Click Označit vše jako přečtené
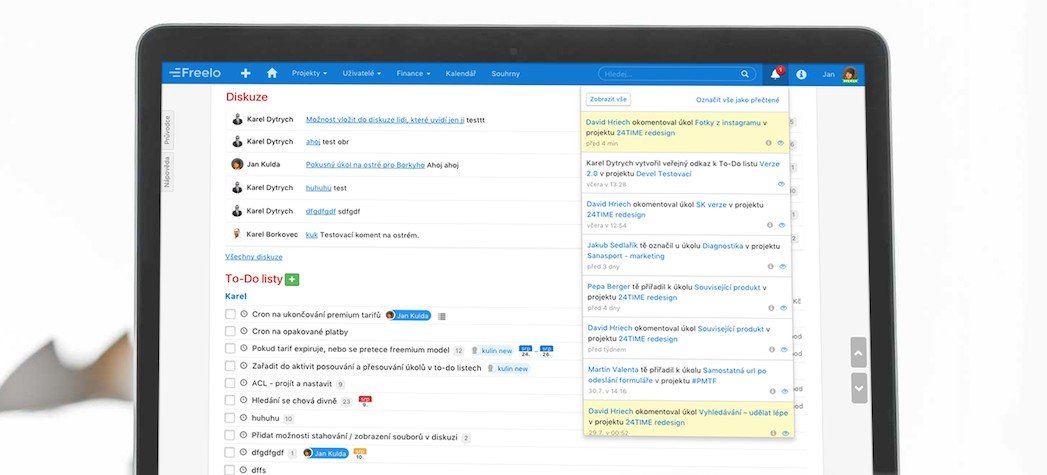1047x475 pixels. 737,100
